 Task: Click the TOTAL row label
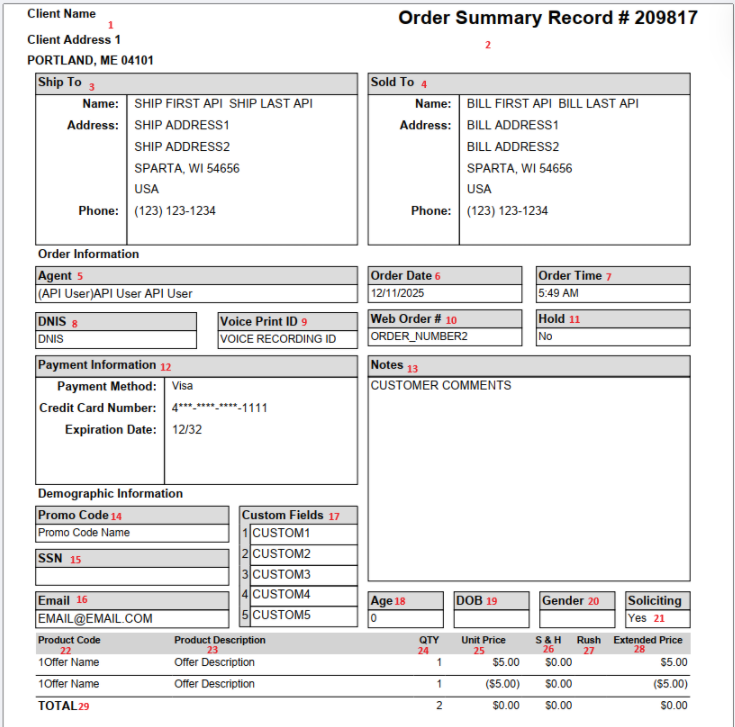(57, 706)
